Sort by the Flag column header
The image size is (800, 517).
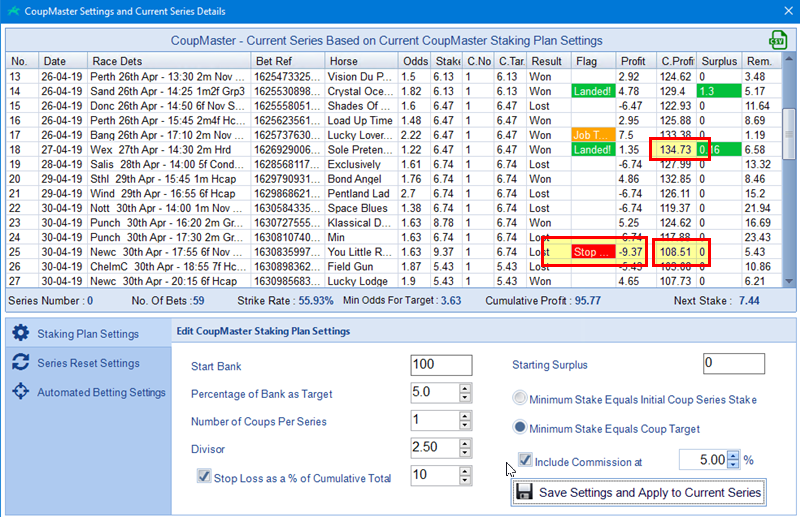click(x=593, y=61)
